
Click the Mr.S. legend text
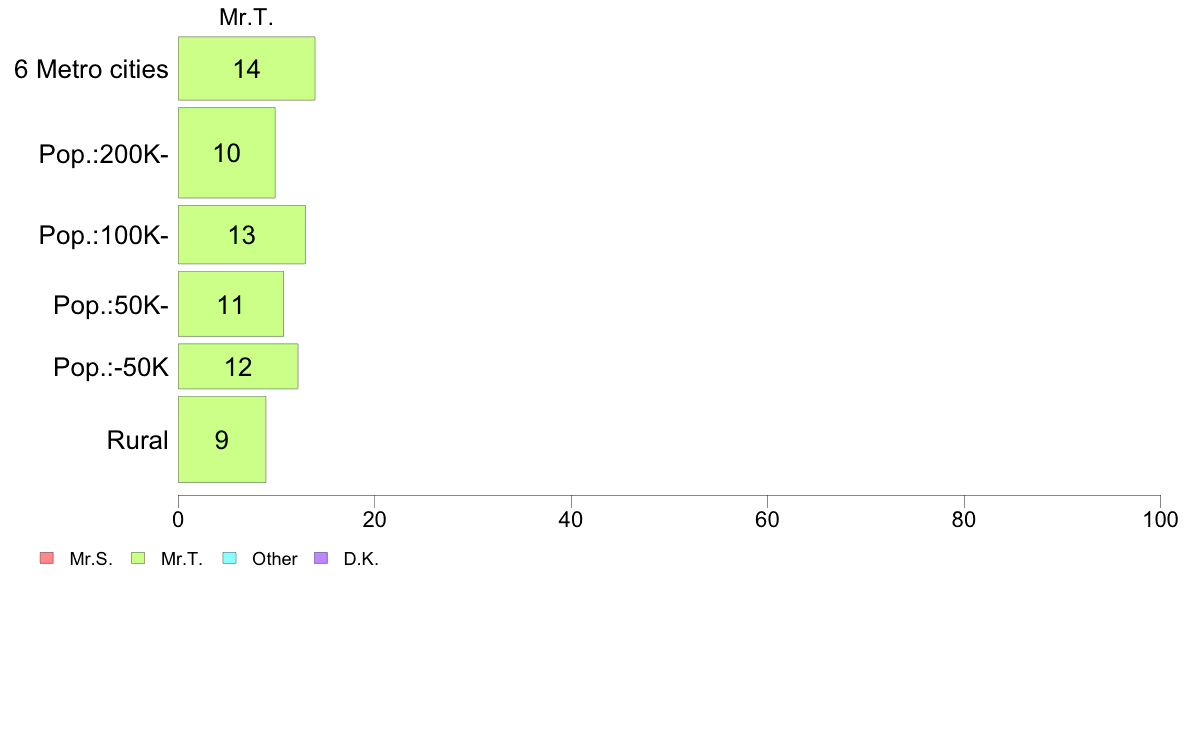(91, 559)
